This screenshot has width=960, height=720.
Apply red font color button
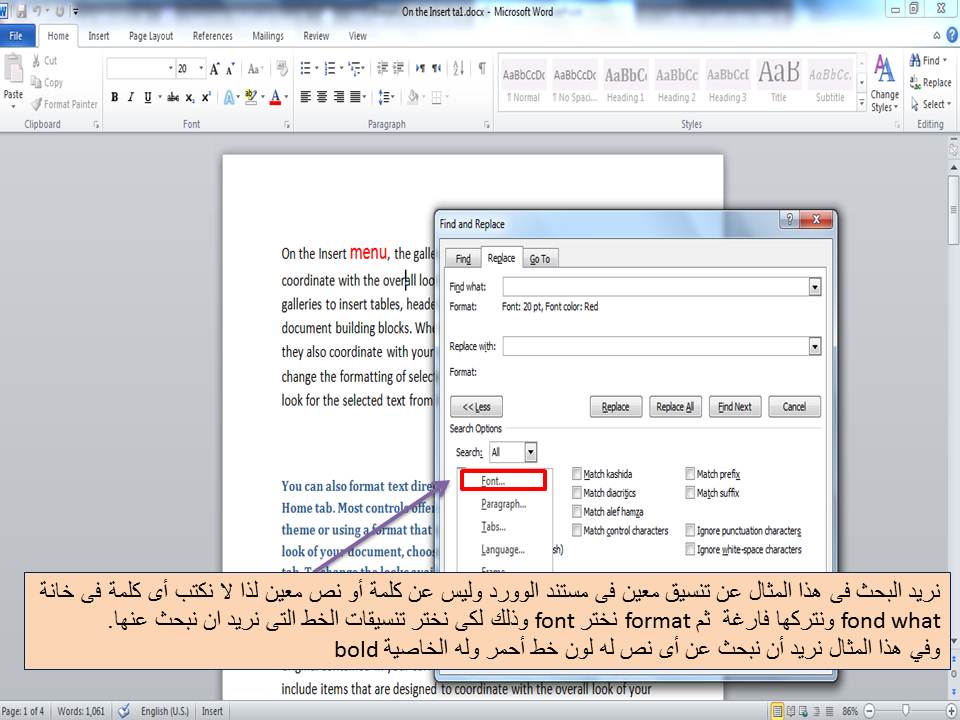[276, 97]
